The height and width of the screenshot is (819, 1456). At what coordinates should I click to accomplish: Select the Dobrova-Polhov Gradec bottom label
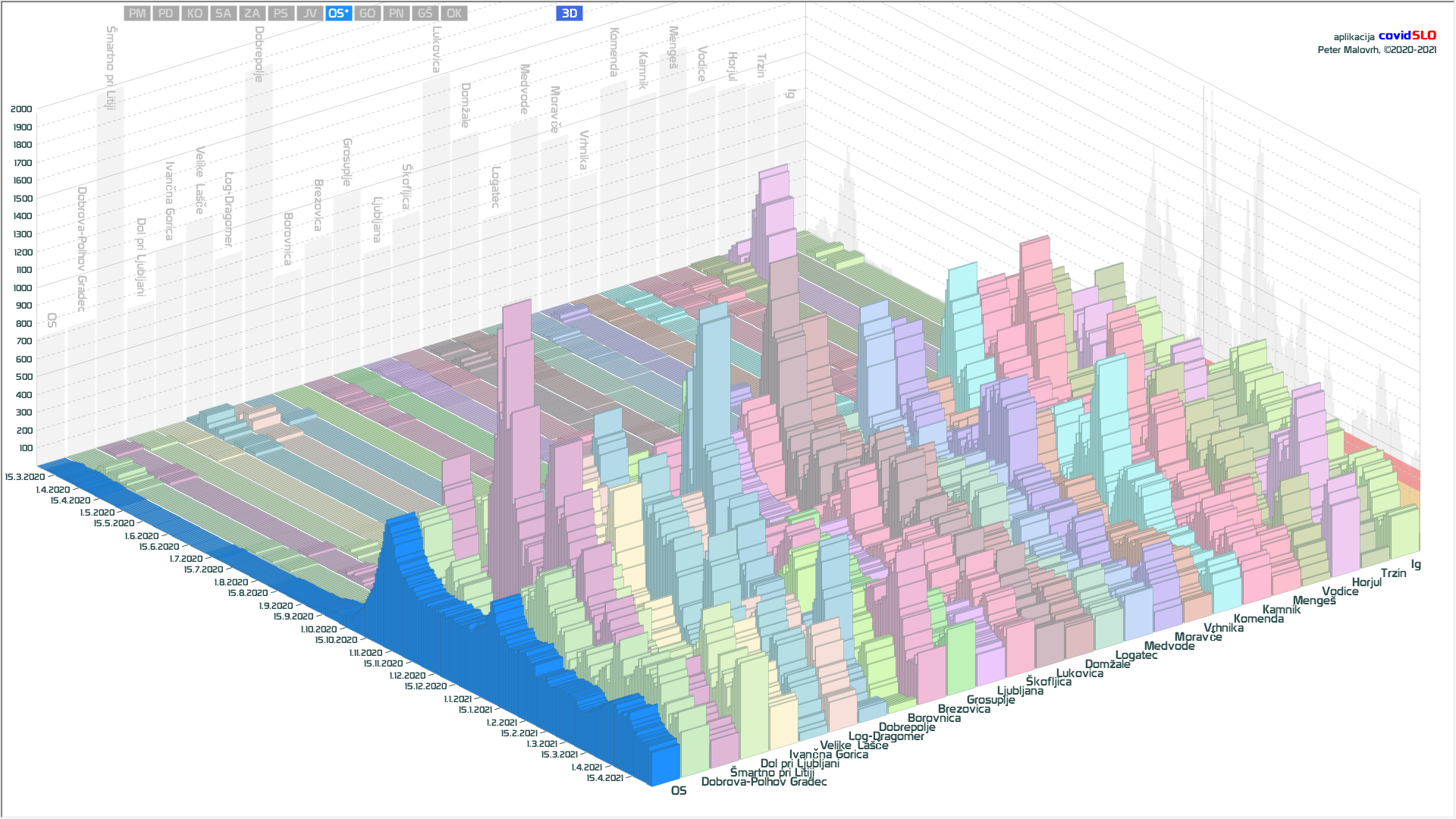tap(764, 782)
